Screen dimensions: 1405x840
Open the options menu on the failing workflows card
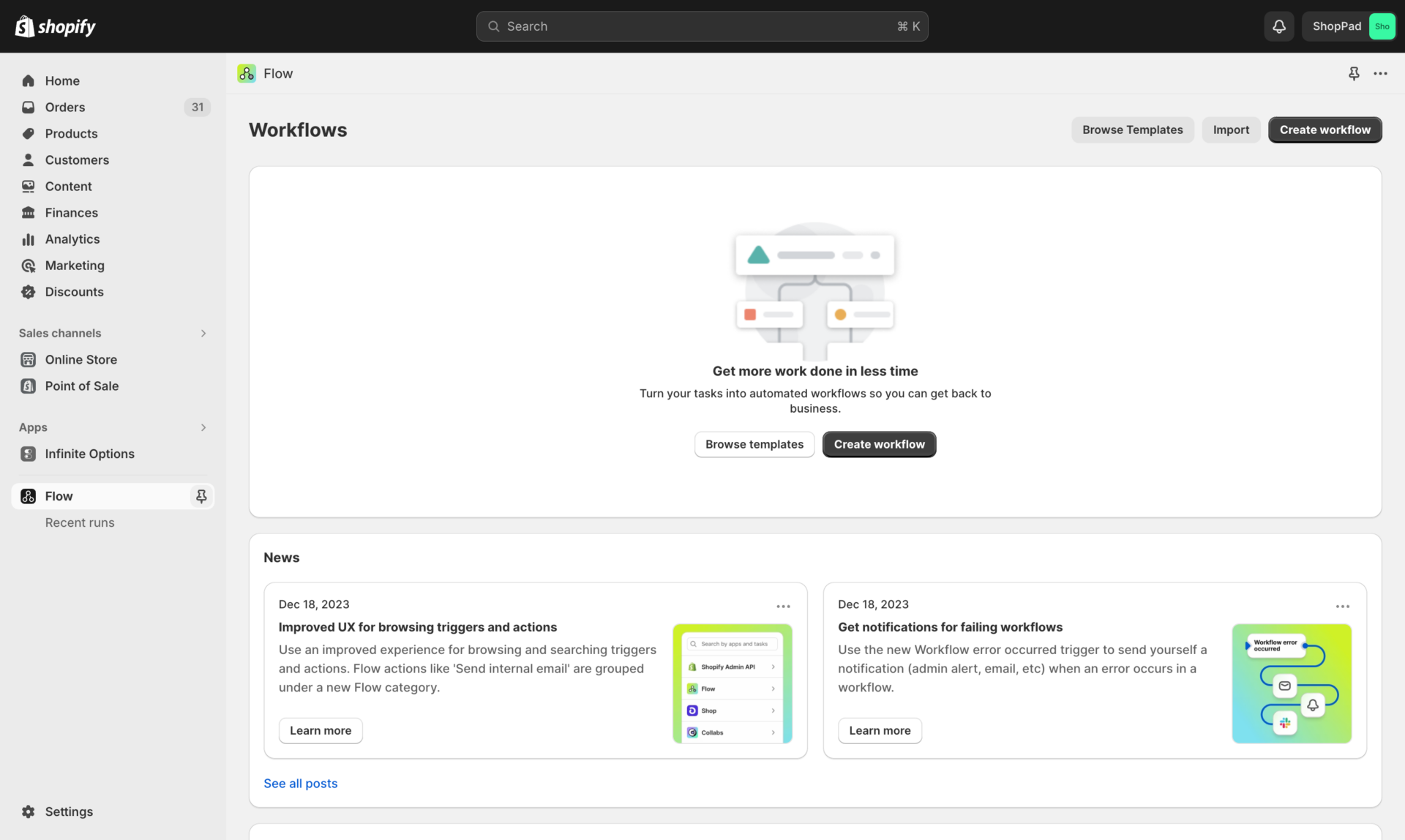coord(1343,606)
